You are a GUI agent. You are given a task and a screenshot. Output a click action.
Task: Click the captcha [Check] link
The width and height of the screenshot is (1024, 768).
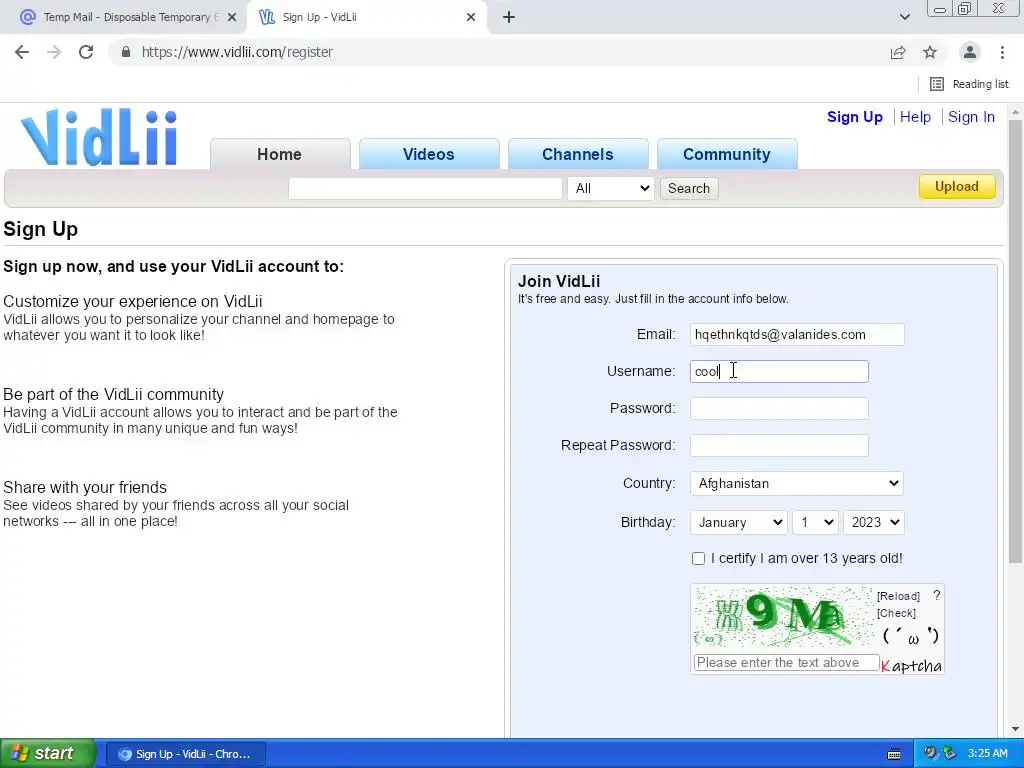tap(896, 613)
